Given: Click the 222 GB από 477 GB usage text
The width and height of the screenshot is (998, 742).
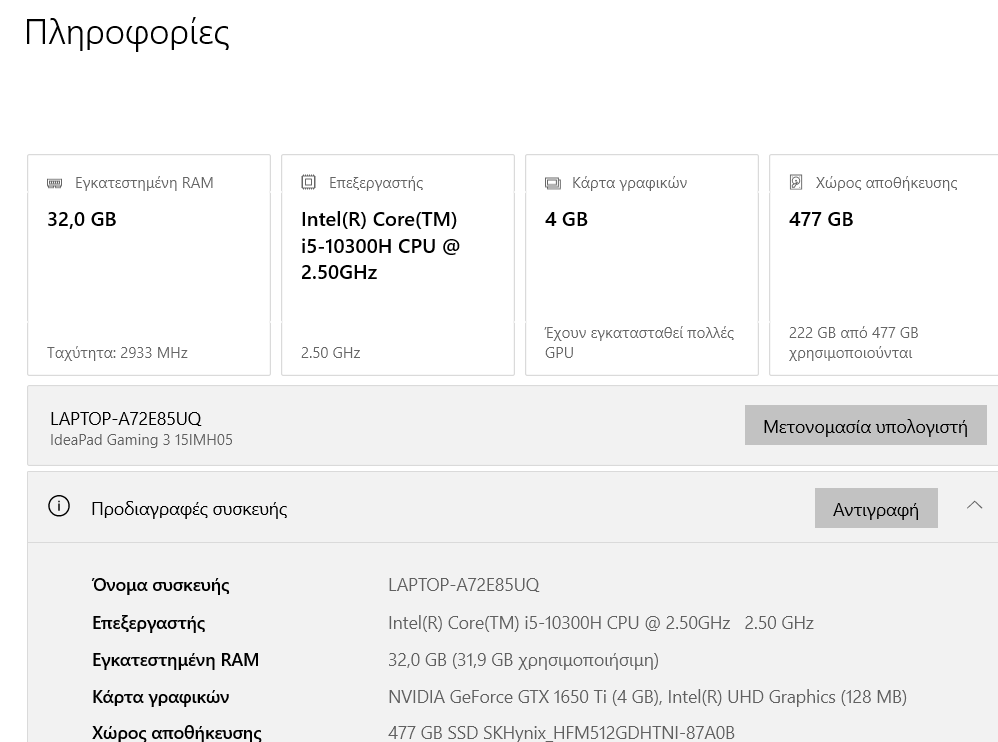Looking at the screenshot, I should click(x=854, y=342).
